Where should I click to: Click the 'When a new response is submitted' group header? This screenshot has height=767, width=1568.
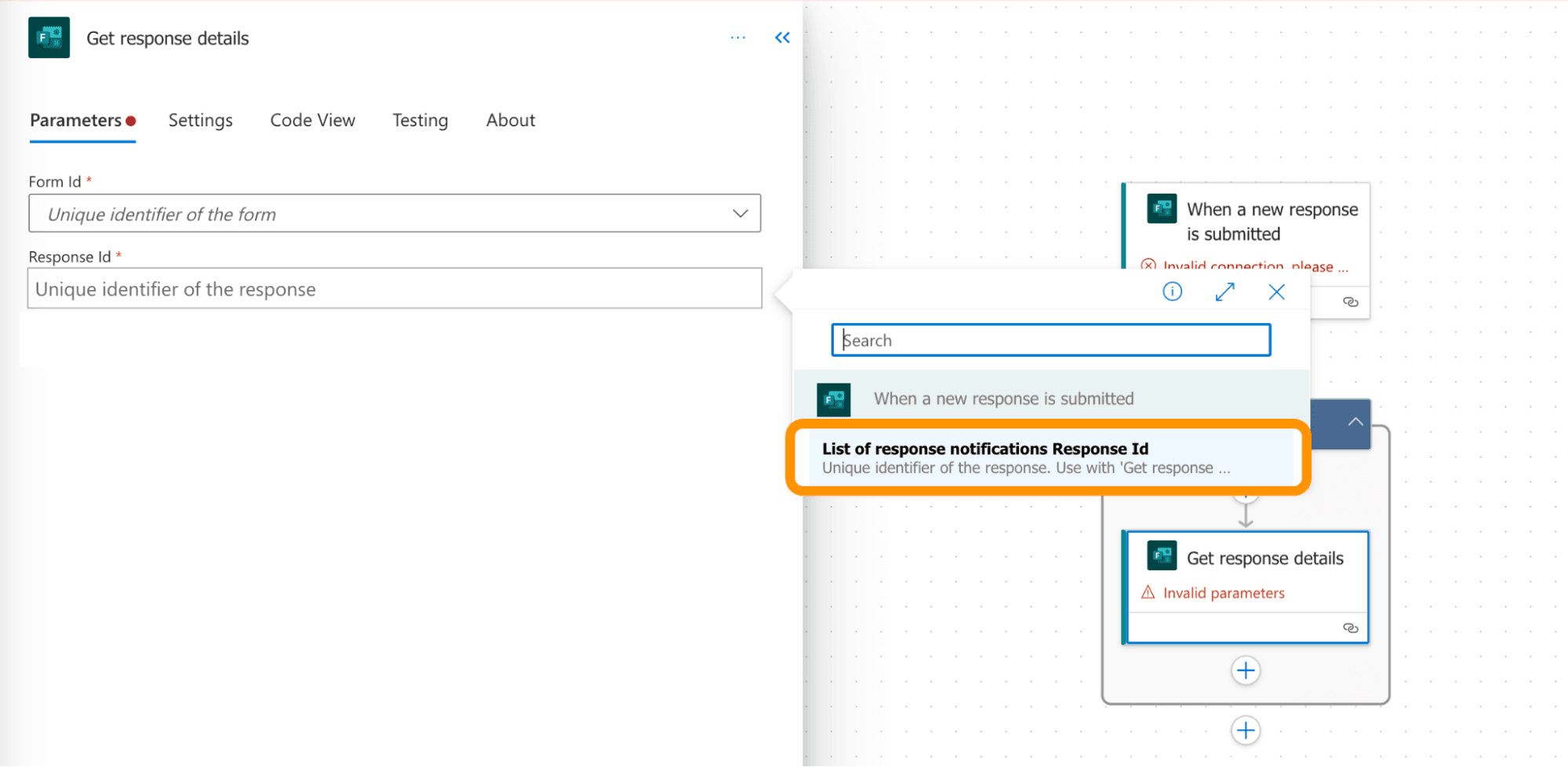(x=1051, y=398)
